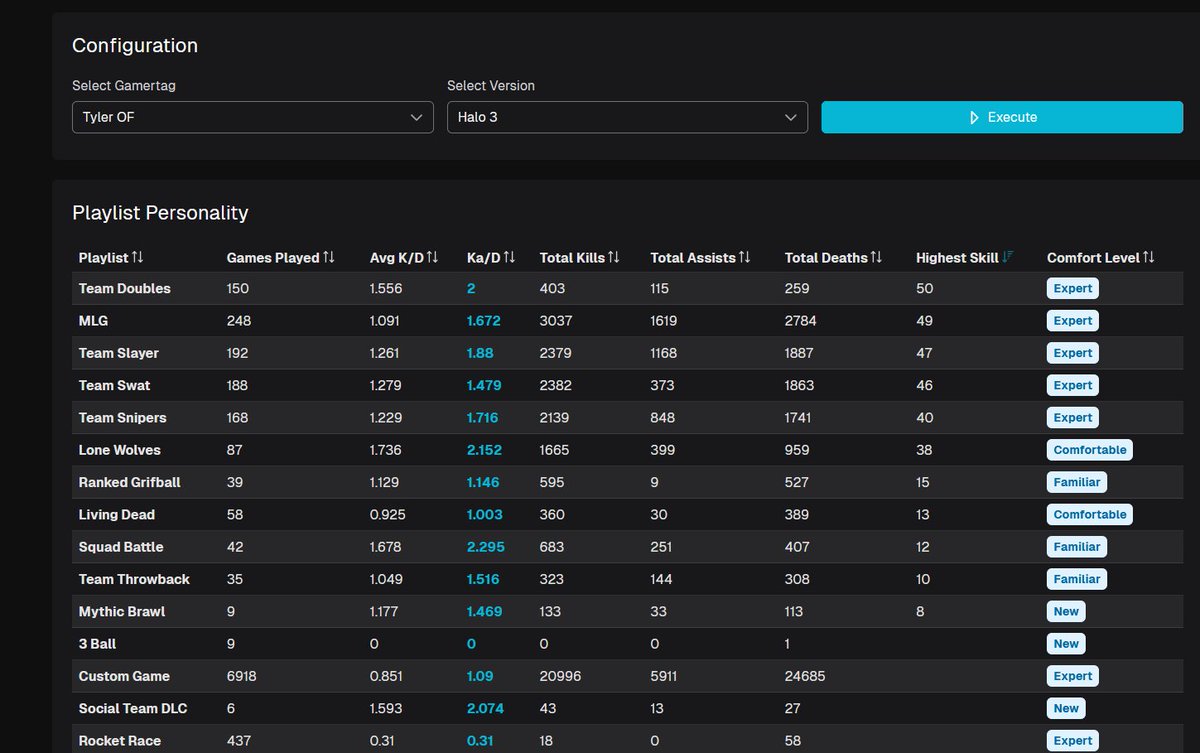Click Avg K/D value 1.736
1200x753 pixels.
tap(386, 450)
